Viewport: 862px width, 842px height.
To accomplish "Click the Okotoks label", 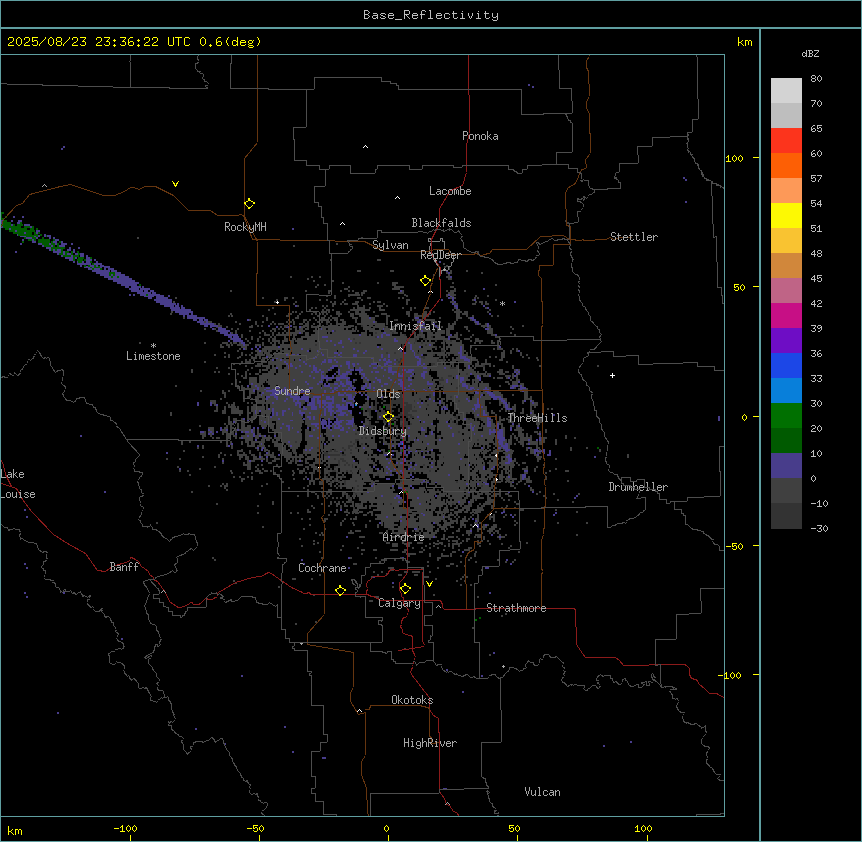I will pyautogui.click(x=412, y=700).
